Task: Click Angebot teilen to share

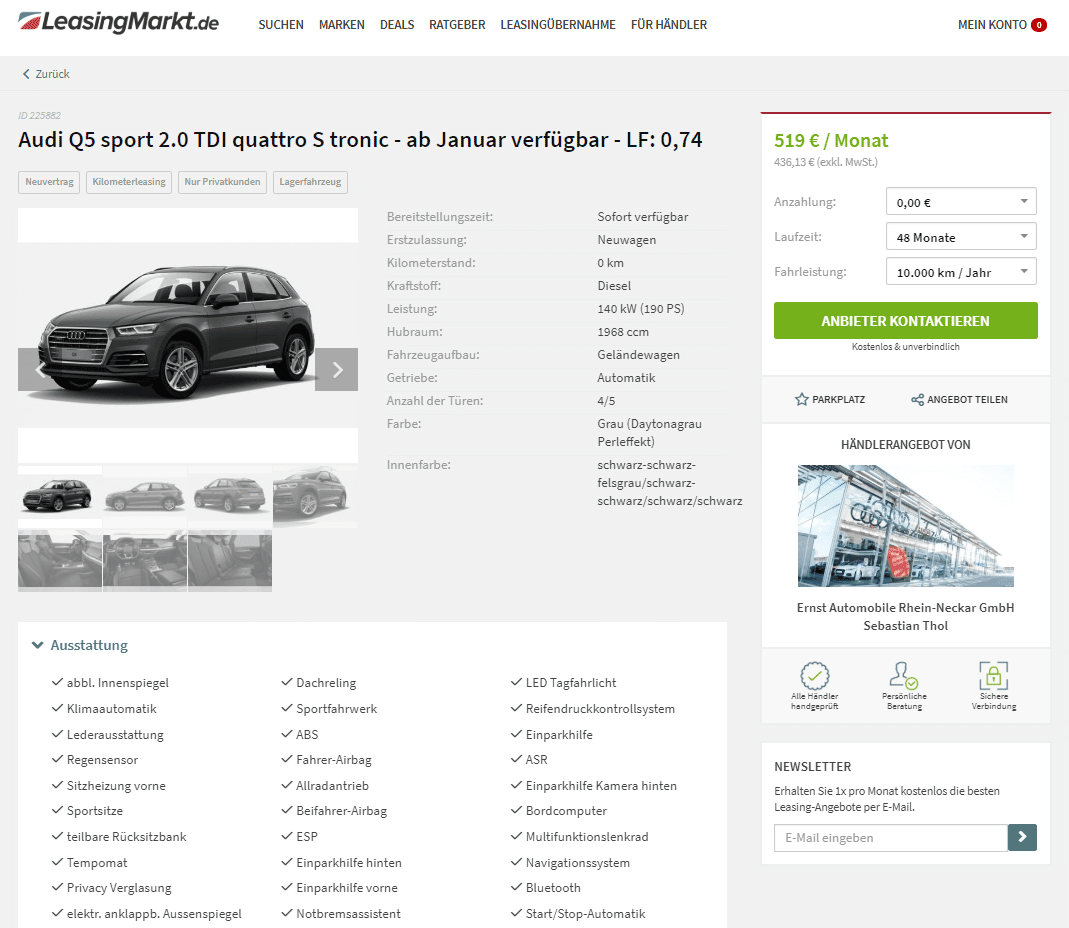Action: [959, 400]
